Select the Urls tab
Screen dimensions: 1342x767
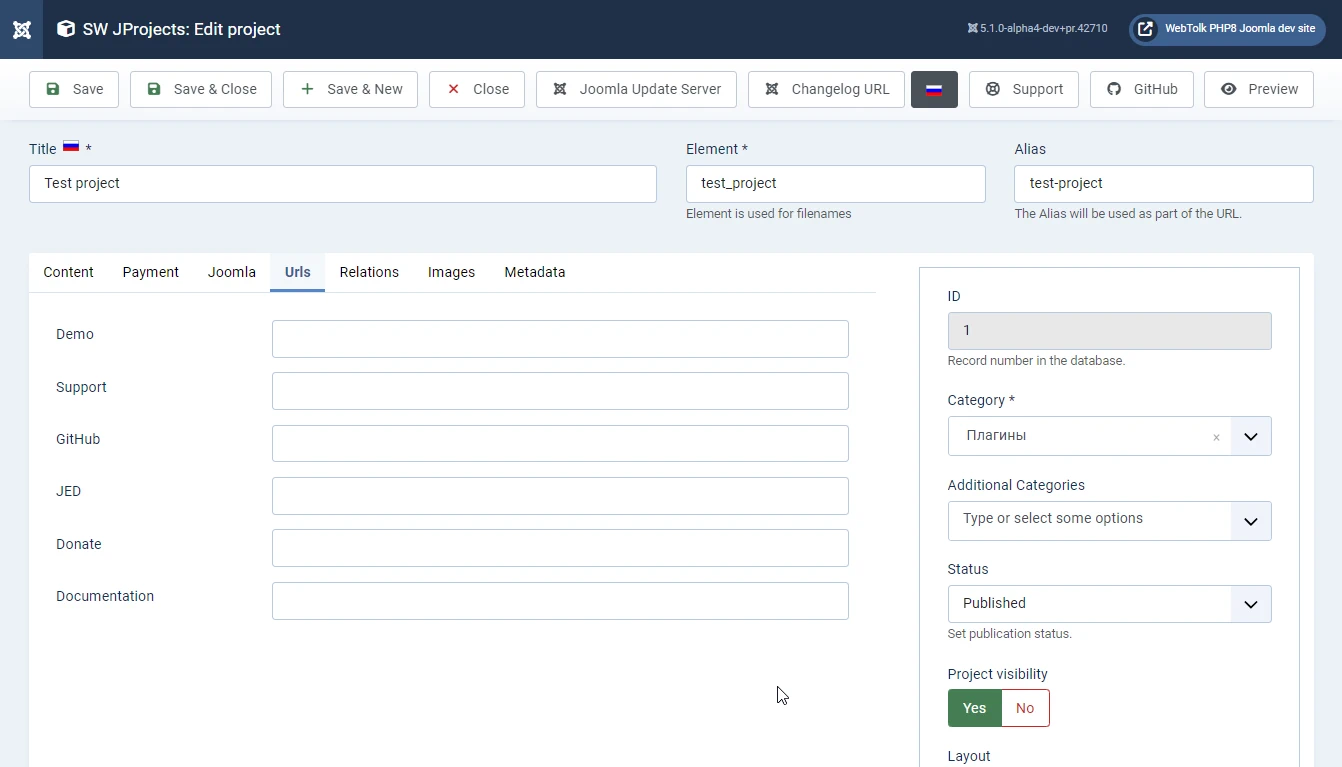click(297, 272)
